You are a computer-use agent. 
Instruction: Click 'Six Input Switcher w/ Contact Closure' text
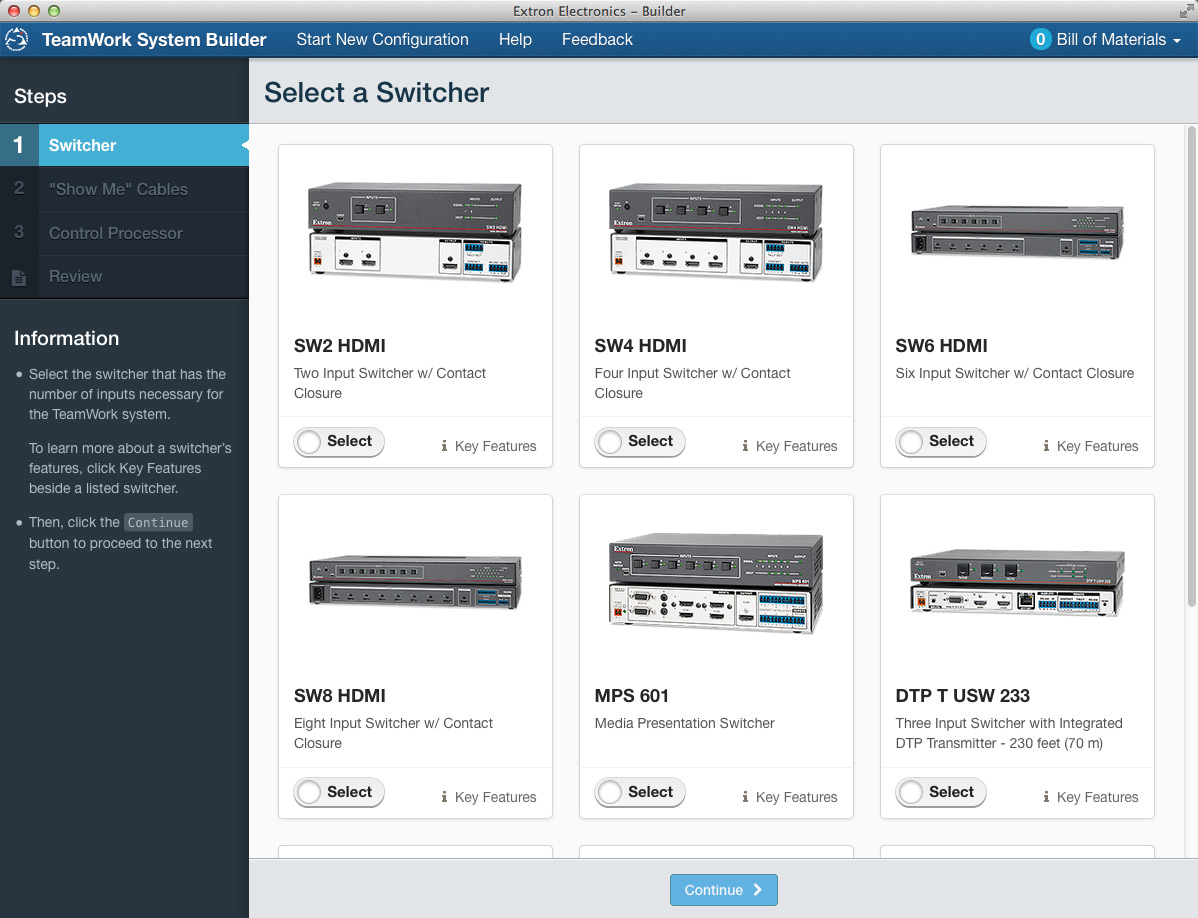(1015, 373)
